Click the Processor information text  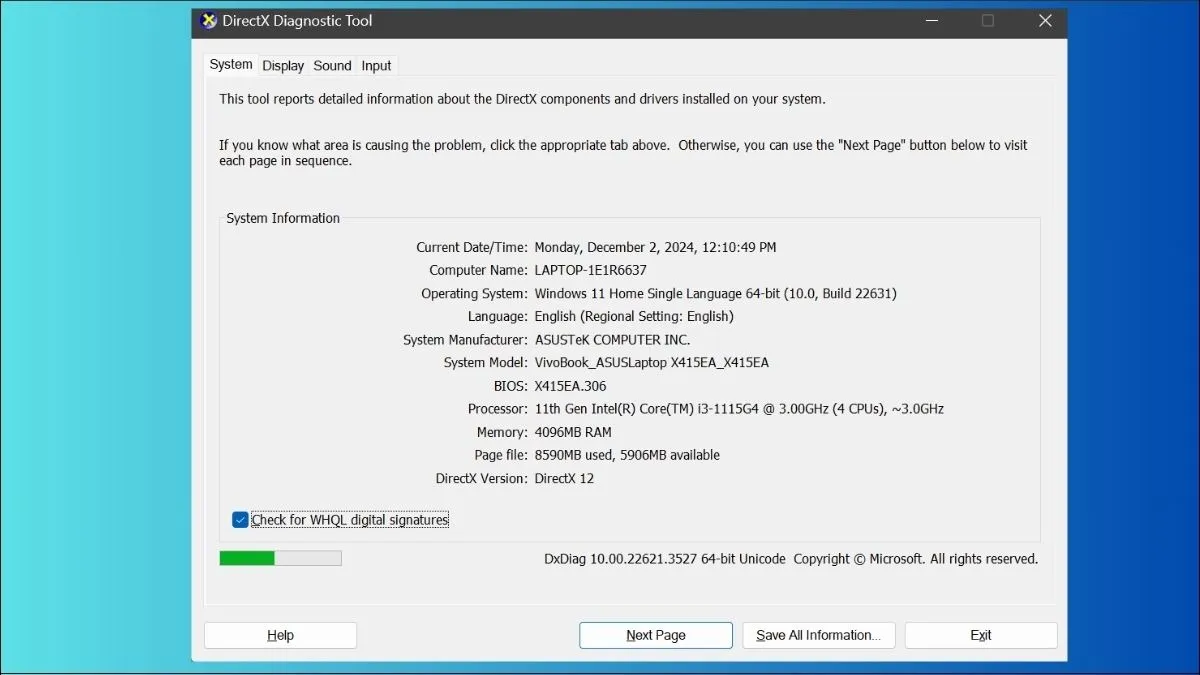pos(740,408)
